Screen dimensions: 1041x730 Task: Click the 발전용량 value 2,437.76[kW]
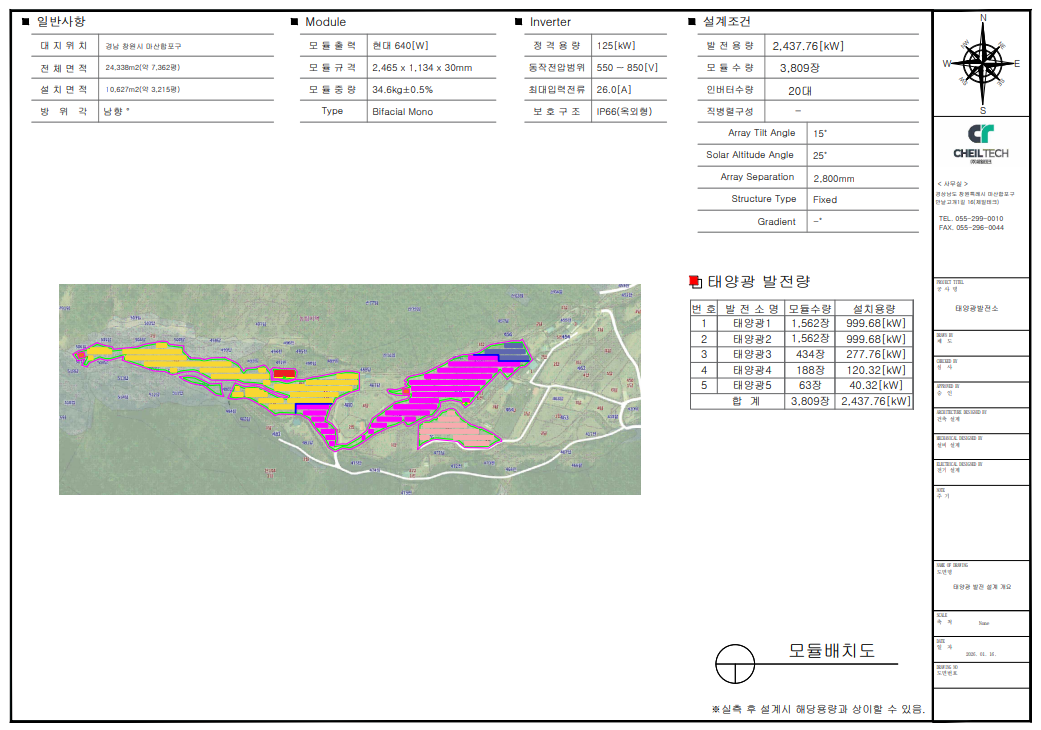[x=808, y=46]
